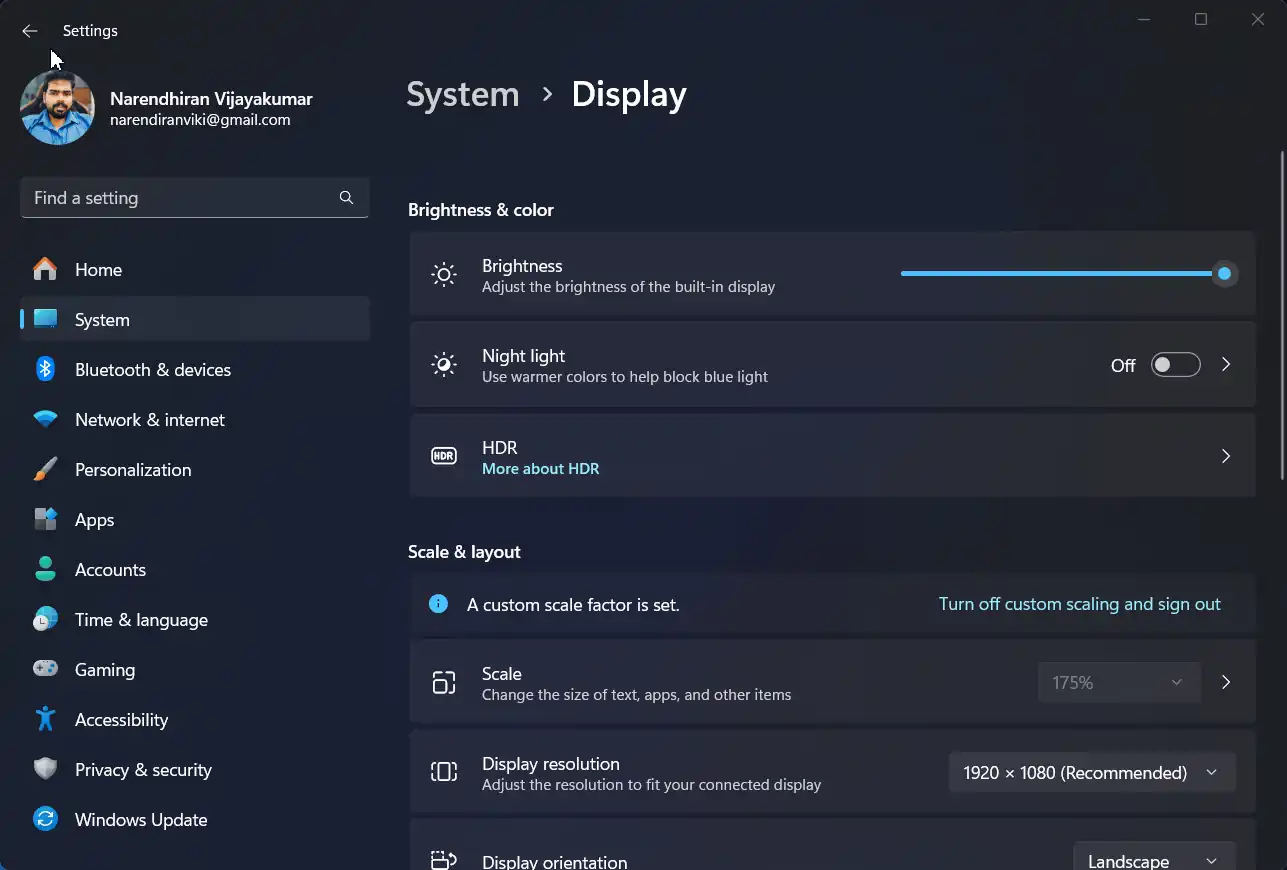Viewport: 1287px width, 870px height.
Task: Open HDR settings with its chevron
Action: tap(1226, 456)
